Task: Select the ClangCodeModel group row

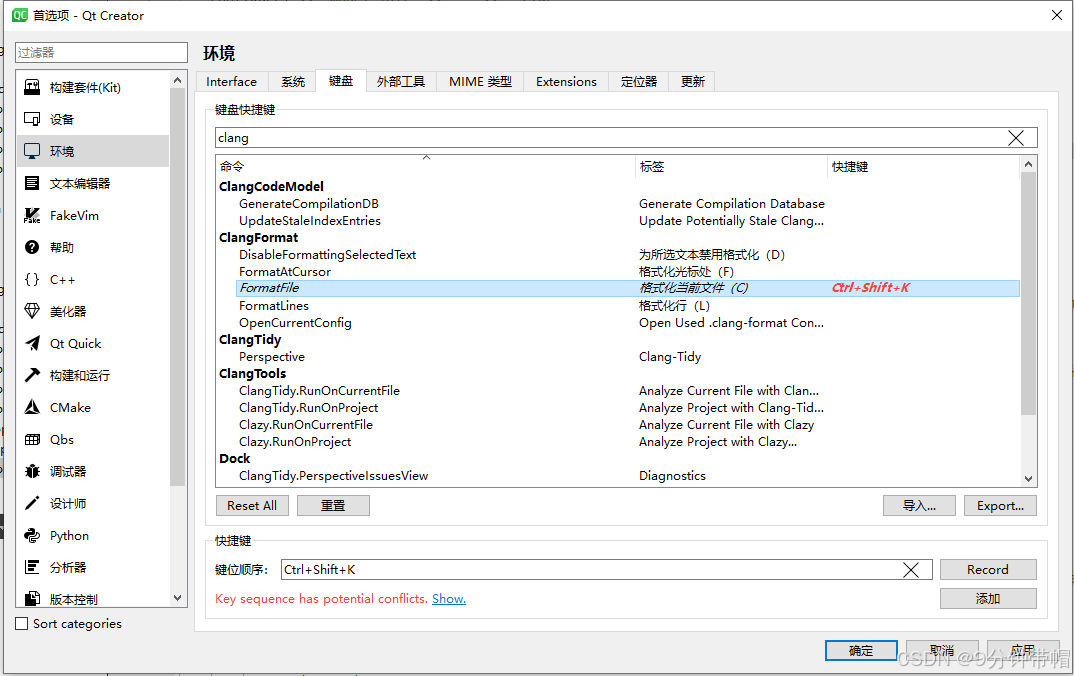Action: (x=271, y=186)
